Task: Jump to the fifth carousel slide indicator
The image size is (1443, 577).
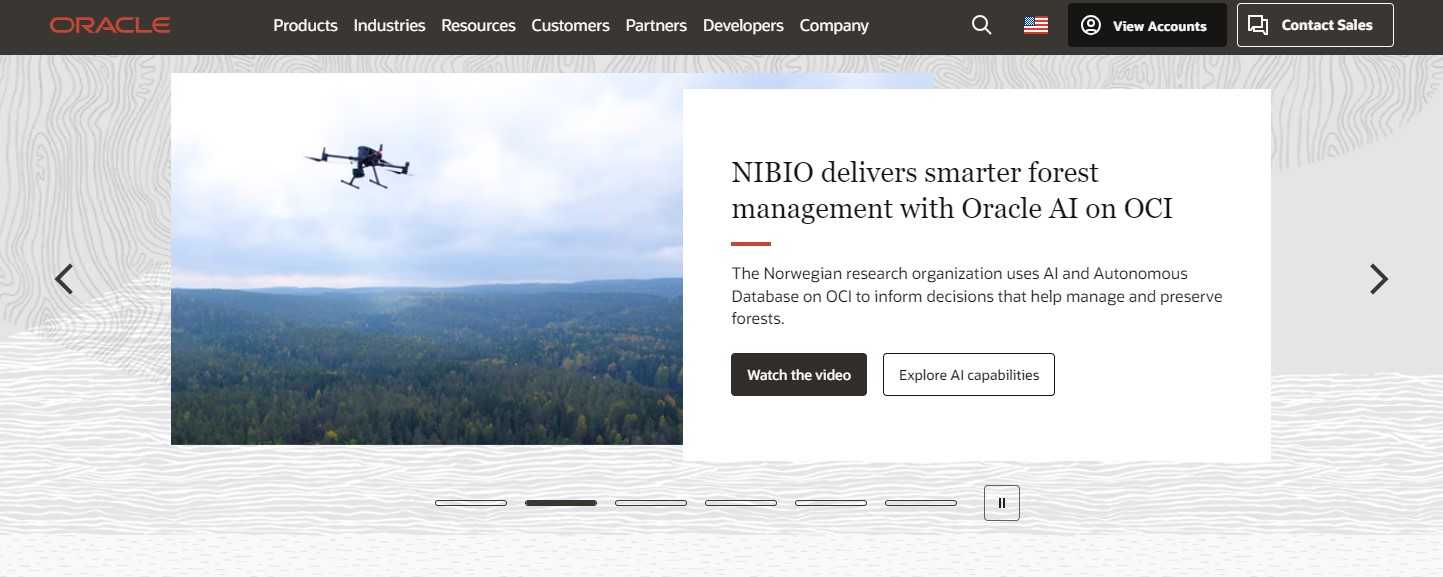Action: (831, 503)
